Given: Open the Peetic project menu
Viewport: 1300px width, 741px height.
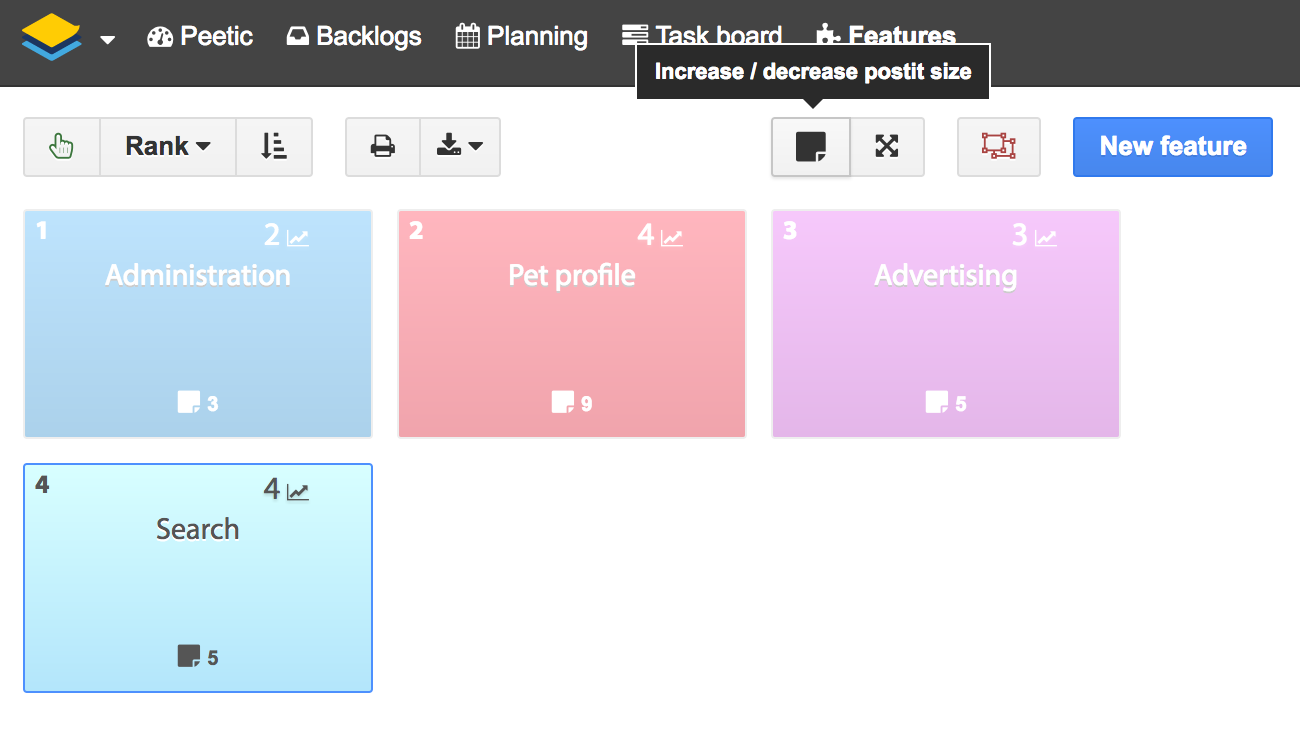Looking at the screenshot, I should 200,37.
